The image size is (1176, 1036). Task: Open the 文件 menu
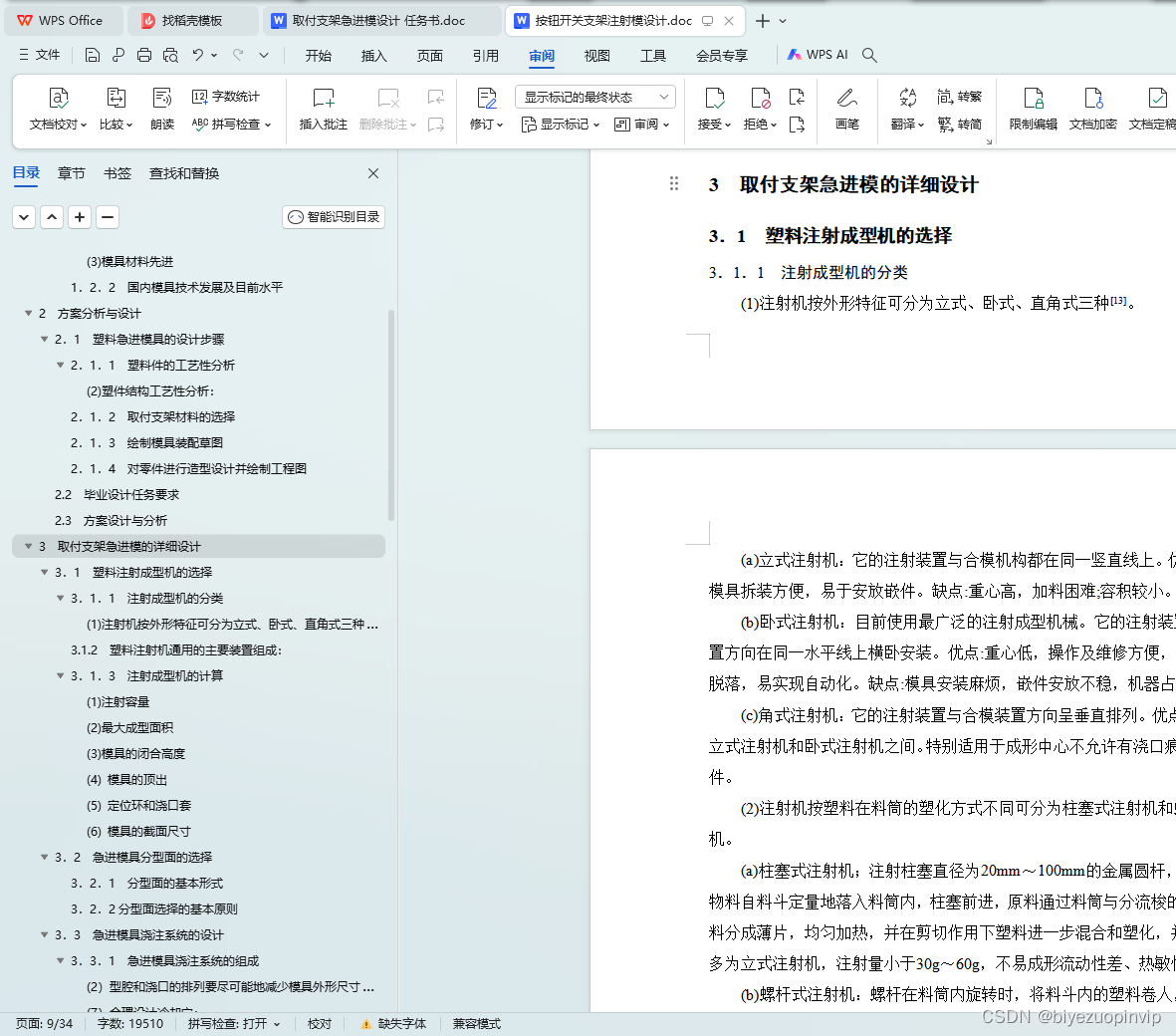(x=40, y=55)
